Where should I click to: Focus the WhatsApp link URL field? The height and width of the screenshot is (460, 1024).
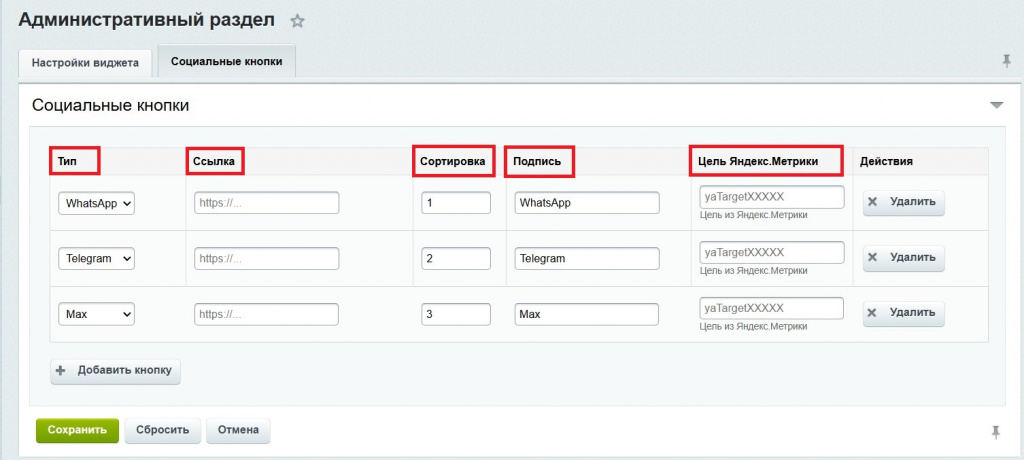[x=267, y=203]
